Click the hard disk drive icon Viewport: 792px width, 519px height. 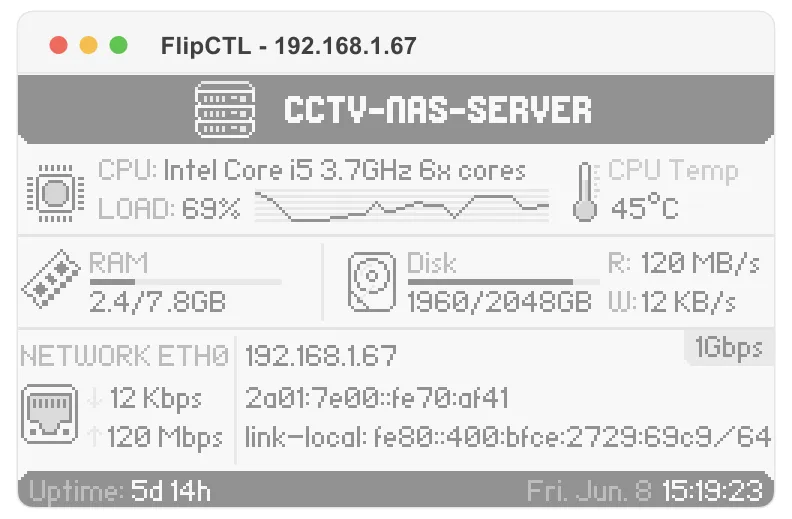[372, 282]
